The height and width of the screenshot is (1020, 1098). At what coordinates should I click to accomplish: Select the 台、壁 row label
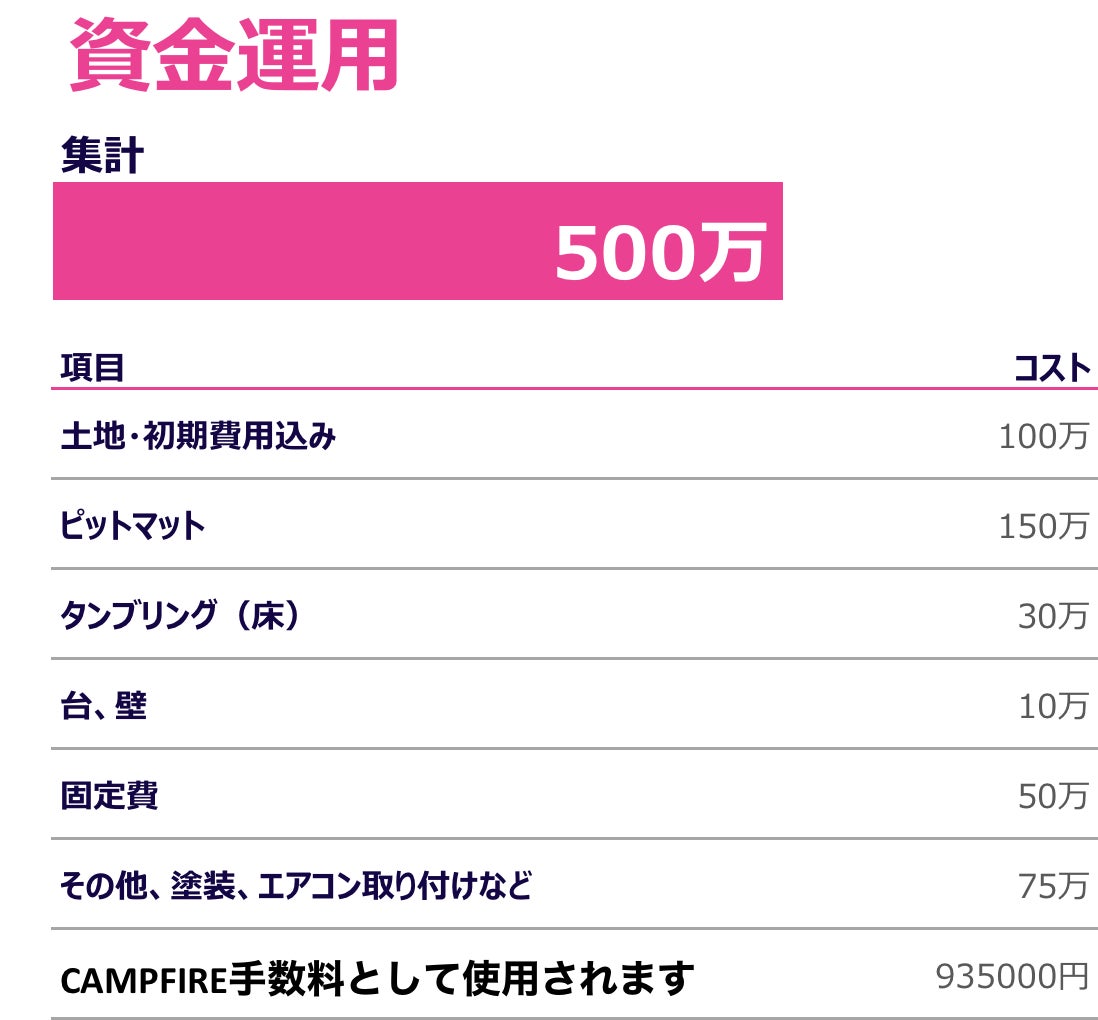click(103, 706)
